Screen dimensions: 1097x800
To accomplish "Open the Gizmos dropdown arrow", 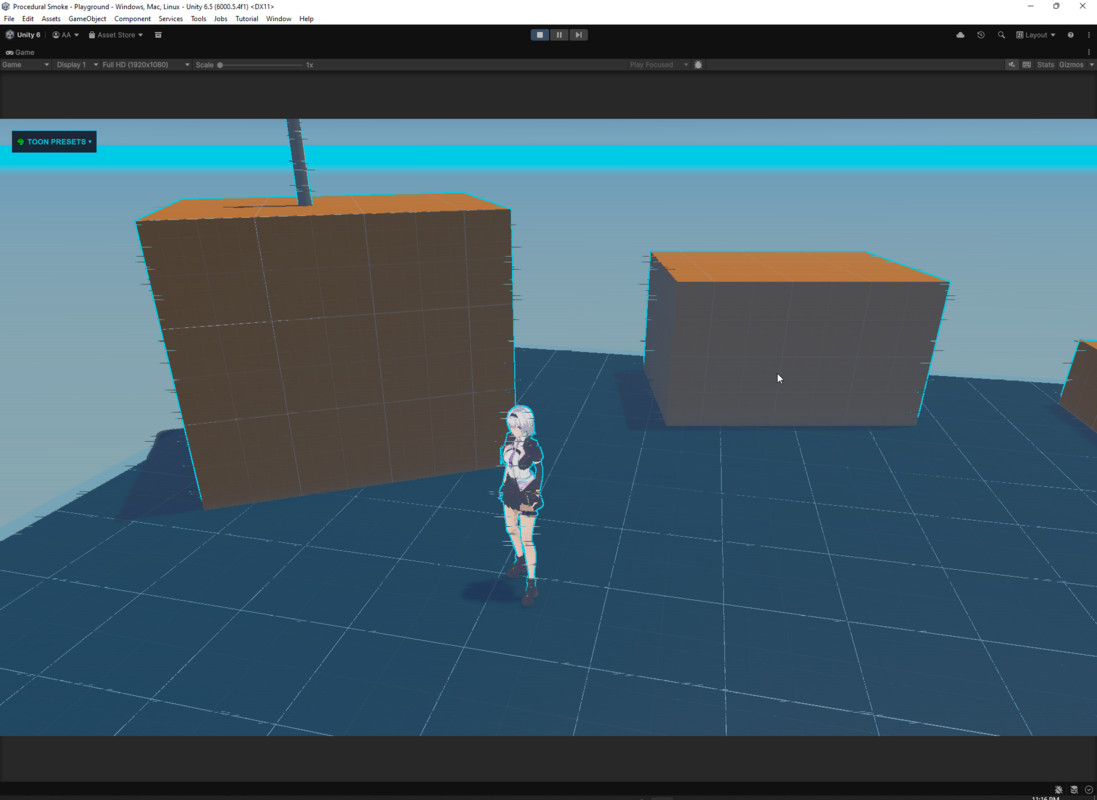I will (1091, 65).
